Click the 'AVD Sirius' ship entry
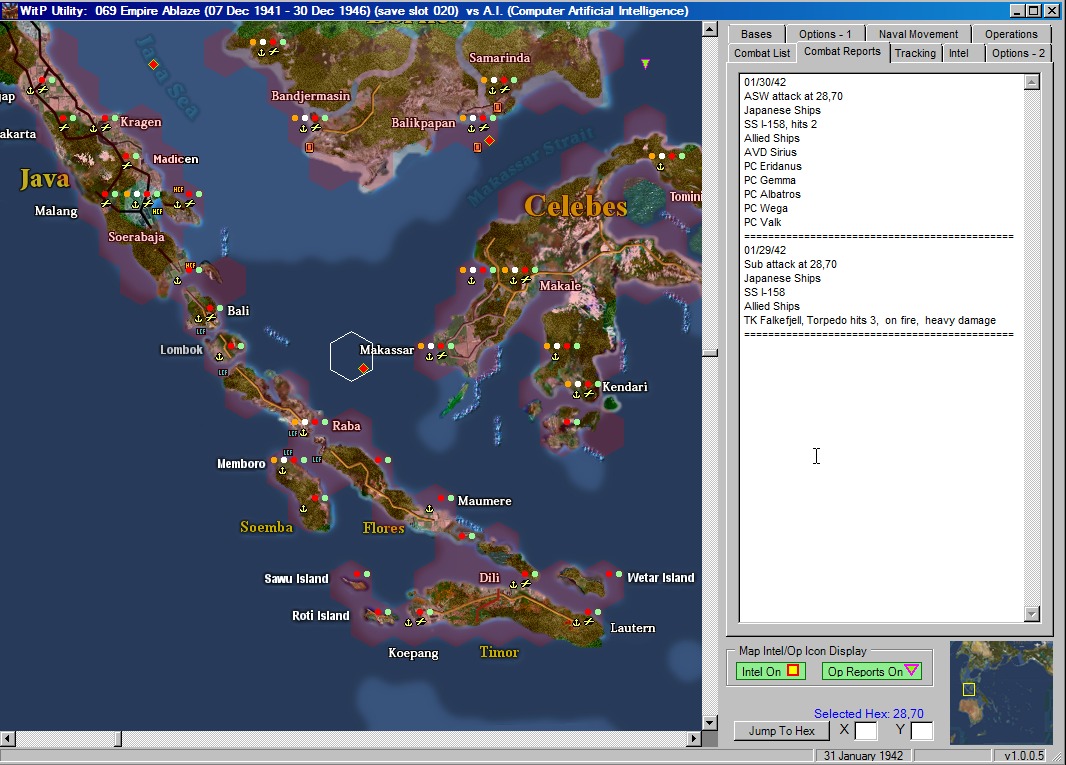The width and height of the screenshot is (1066, 765). [x=770, y=152]
